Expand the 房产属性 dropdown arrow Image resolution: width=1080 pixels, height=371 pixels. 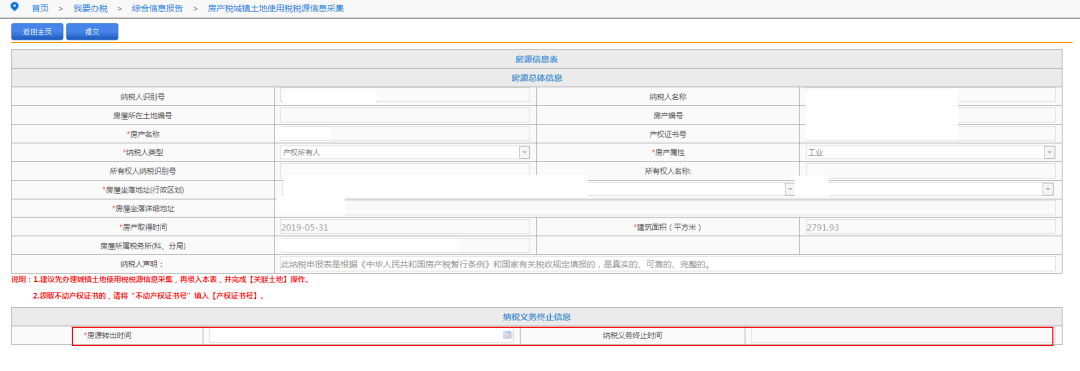click(1049, 152)
